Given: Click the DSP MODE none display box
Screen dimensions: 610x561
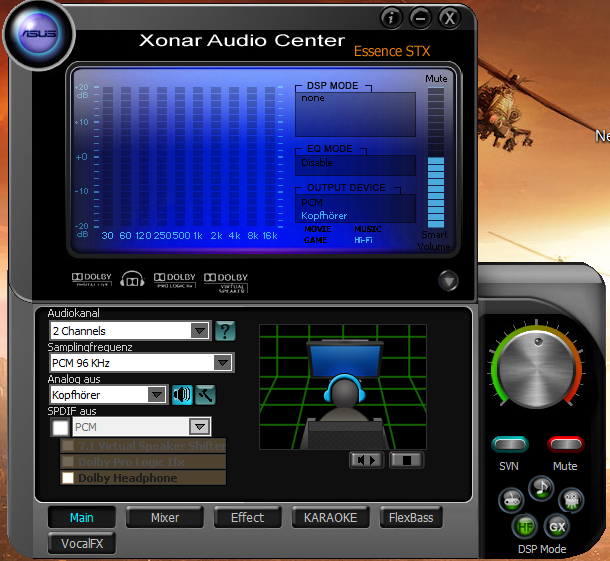Looking at the screenshot, I should (355, 114).
